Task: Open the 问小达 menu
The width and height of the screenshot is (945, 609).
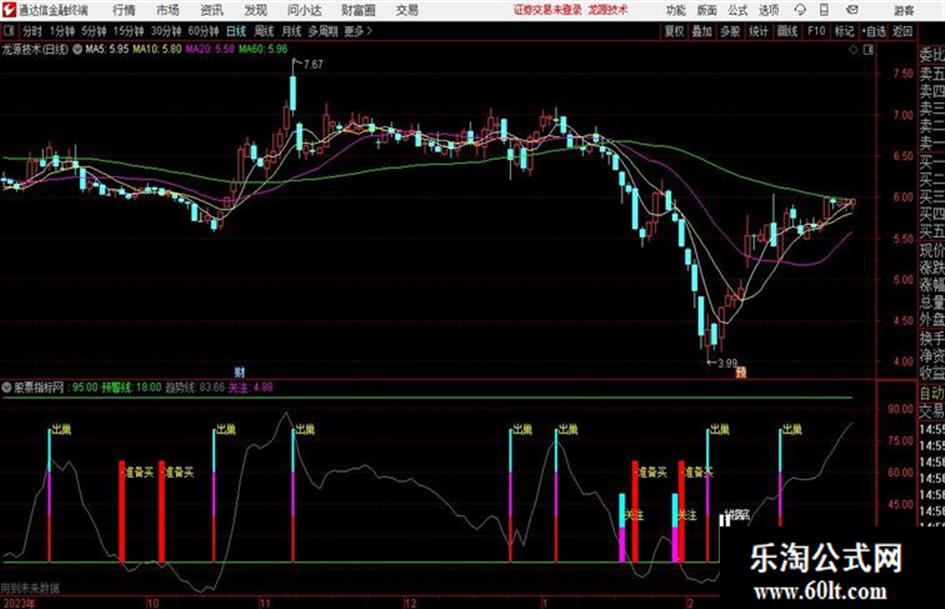Action: 304,10
